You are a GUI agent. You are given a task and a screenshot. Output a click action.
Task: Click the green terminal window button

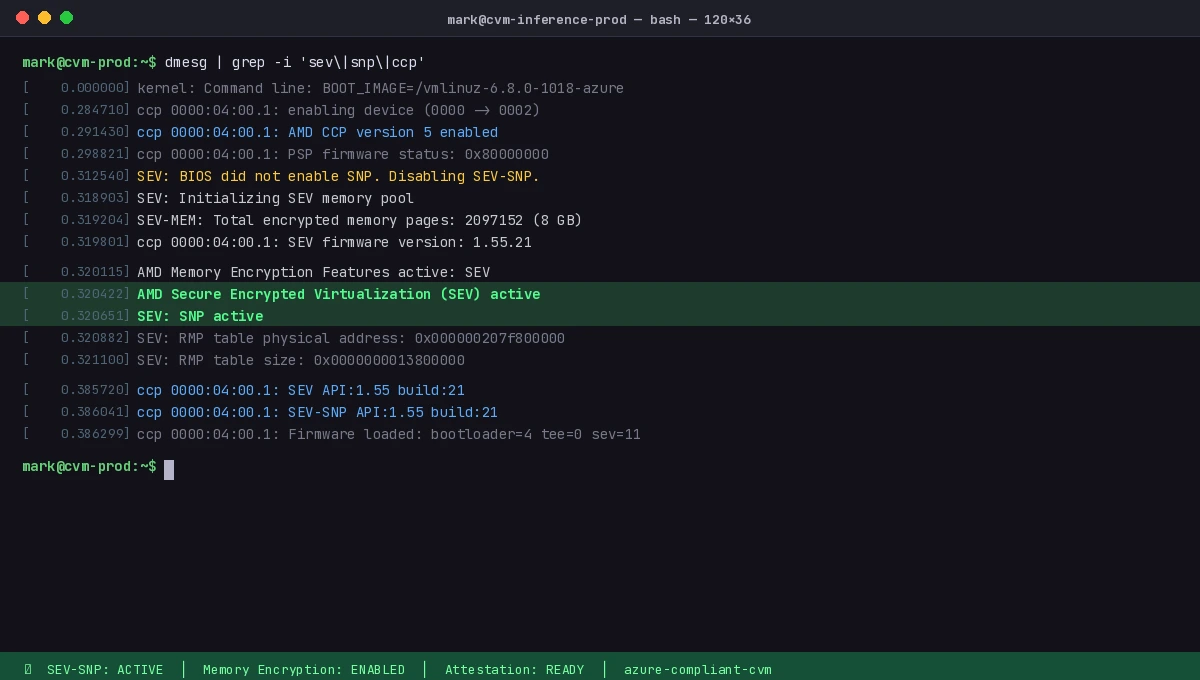click(x=66, y=17)
